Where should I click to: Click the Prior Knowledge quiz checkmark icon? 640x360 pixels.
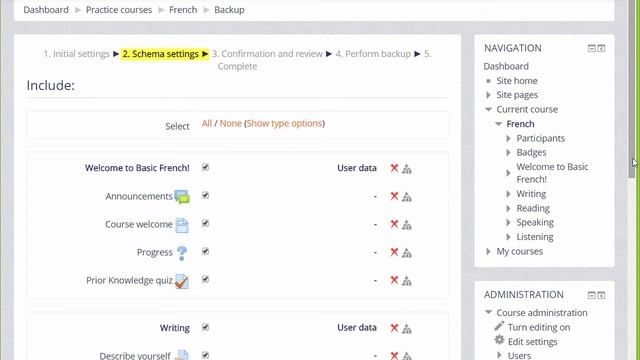pos(182,281)
